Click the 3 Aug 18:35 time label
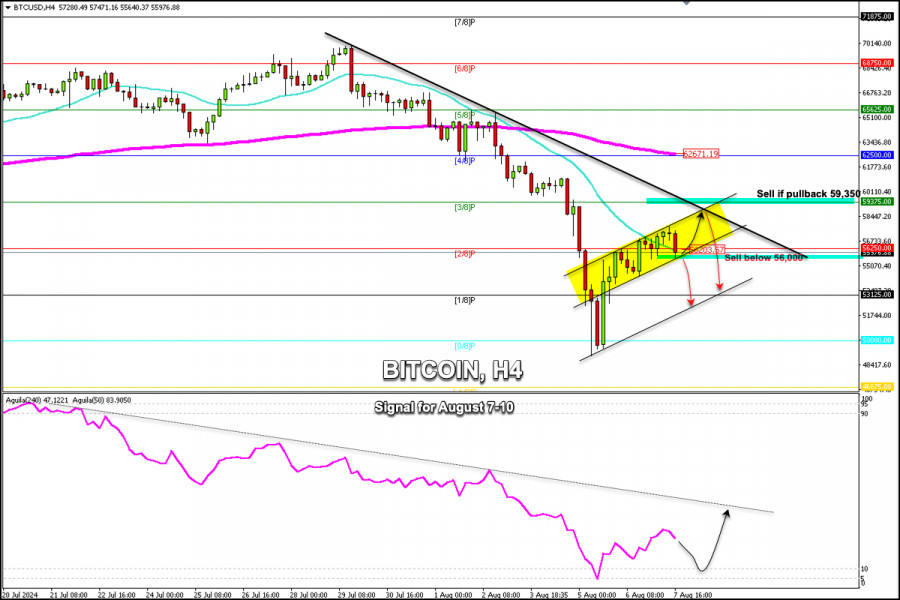Viewport: 900px width, 600px height. click(549, 595)
